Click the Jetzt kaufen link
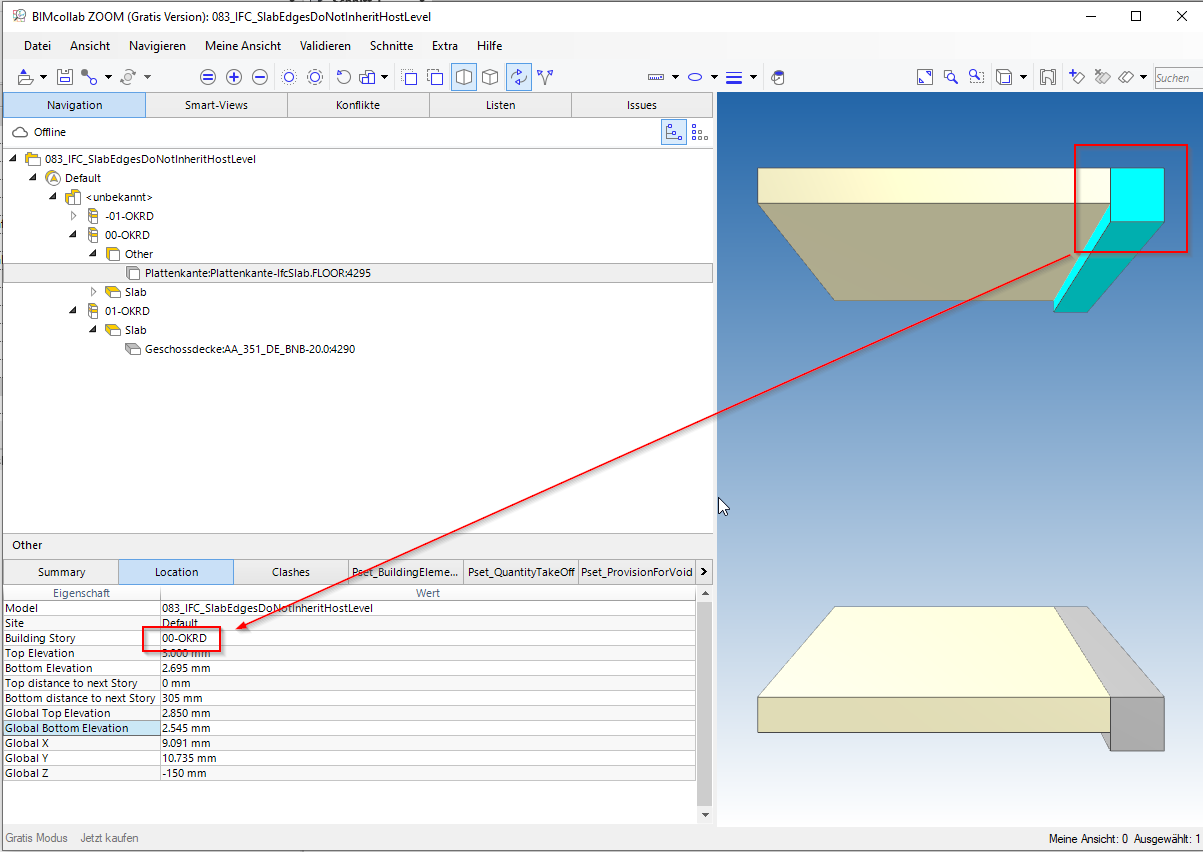 [109, 838]
